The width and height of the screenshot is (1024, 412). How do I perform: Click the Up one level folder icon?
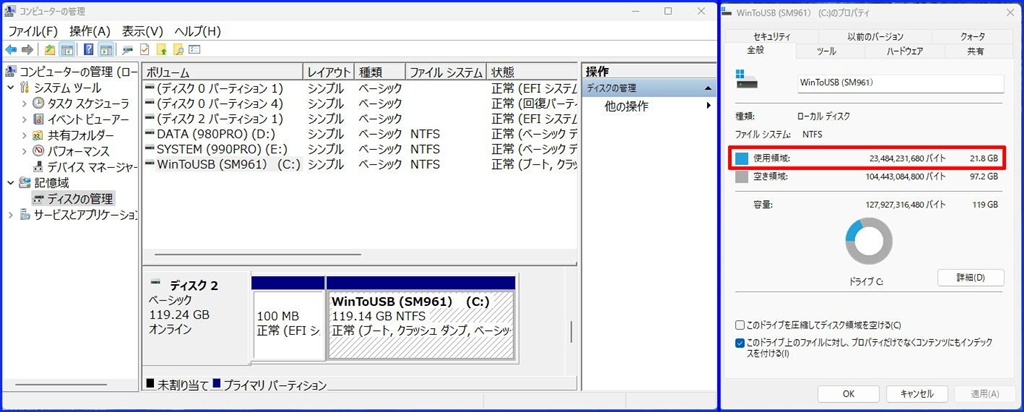tap(50, 50)
